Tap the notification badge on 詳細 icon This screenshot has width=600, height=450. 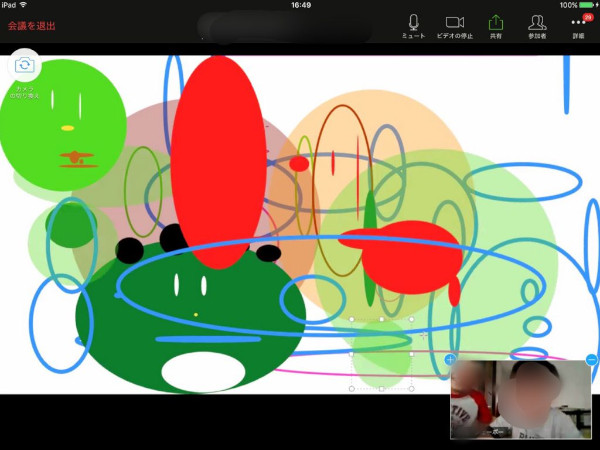coord(587,16)
